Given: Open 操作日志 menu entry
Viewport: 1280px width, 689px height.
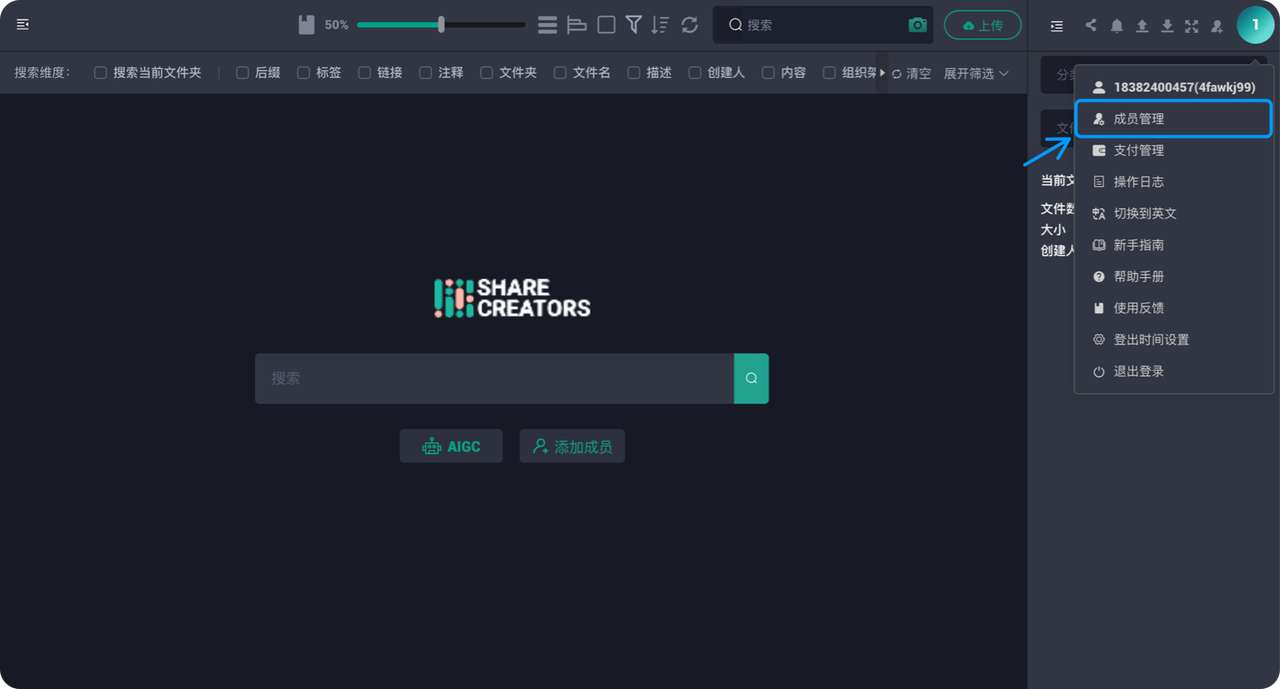Looking at the screenshot, I should [1173, 182].
